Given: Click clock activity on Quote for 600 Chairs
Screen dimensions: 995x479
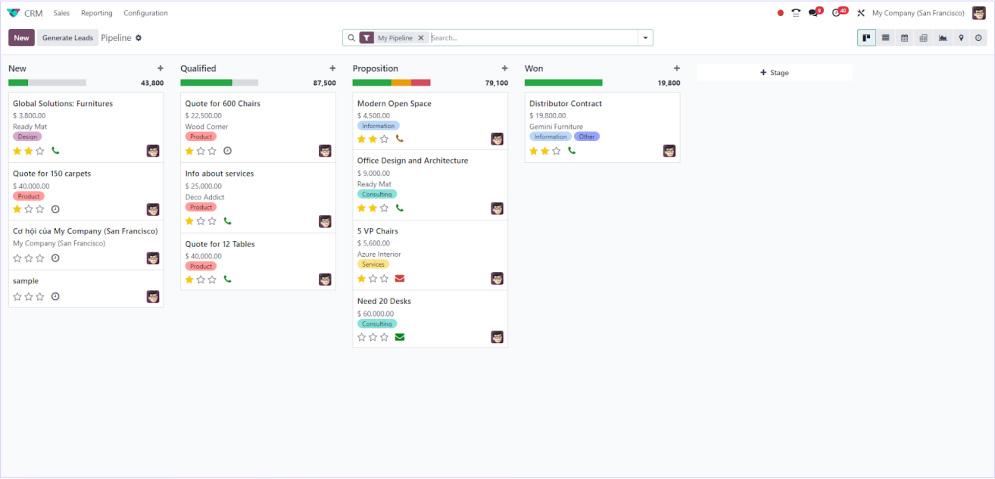Looking at the screenshot, I should 227,151.
